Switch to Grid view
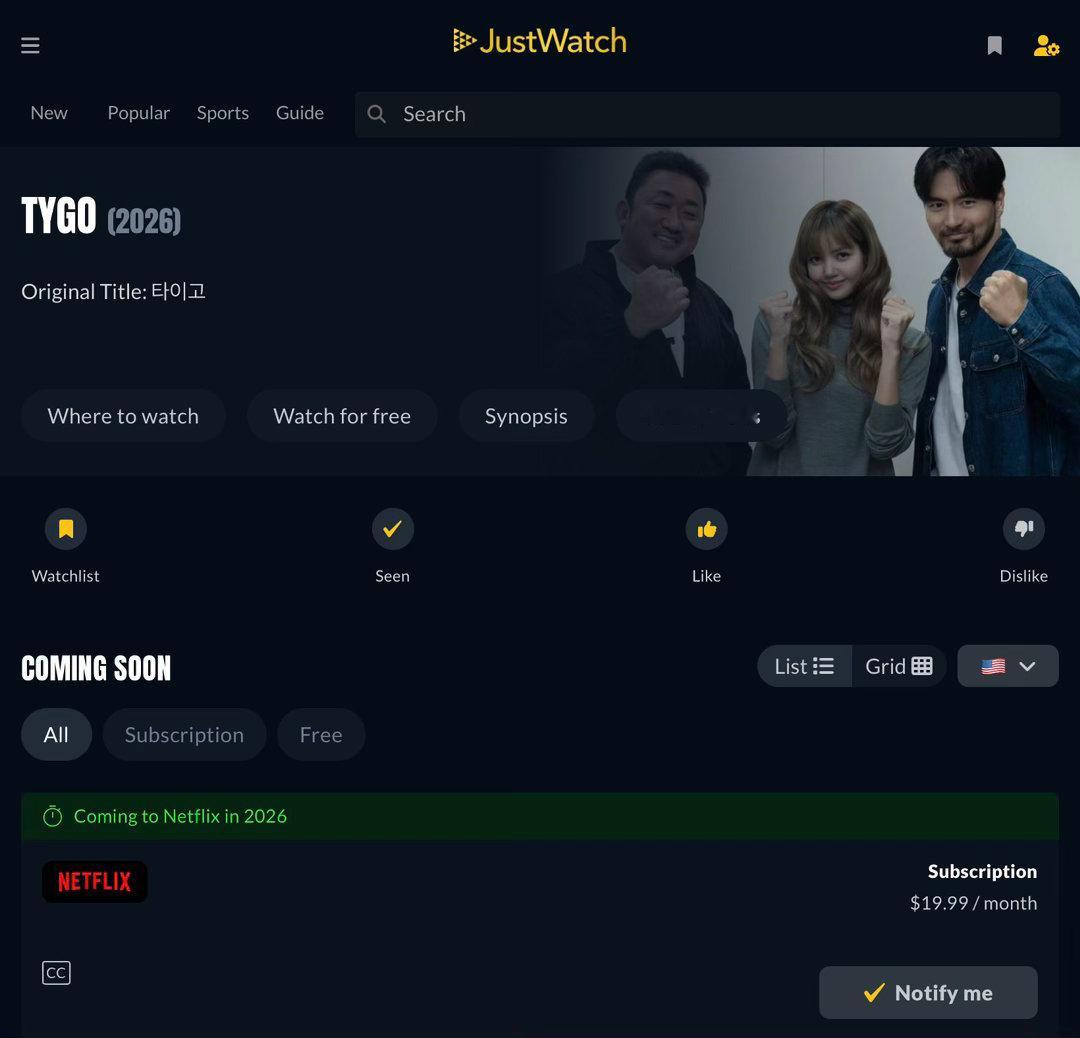 (899, 666)
